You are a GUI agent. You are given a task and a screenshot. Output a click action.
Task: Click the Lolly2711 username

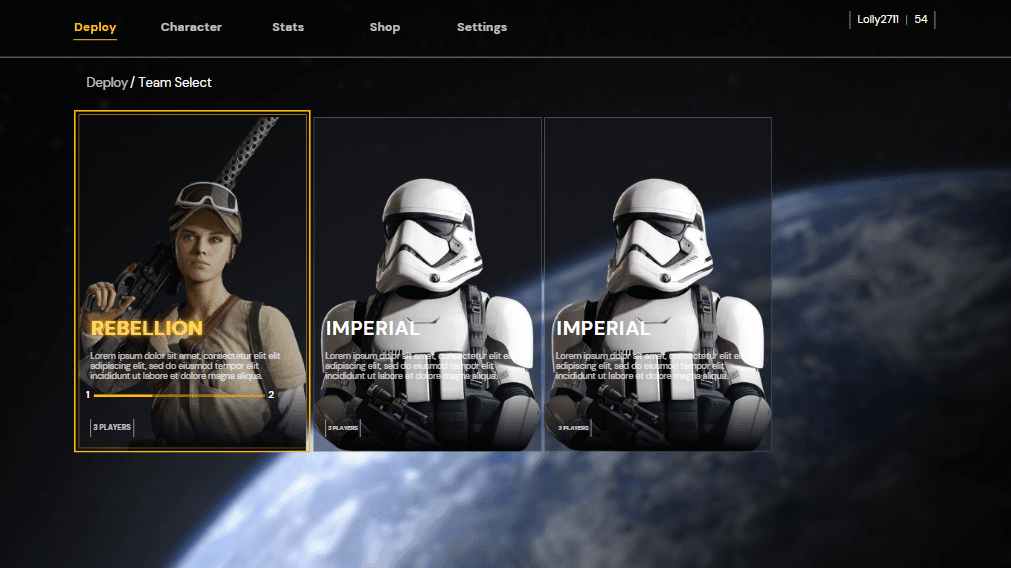[x=878, y=19]
